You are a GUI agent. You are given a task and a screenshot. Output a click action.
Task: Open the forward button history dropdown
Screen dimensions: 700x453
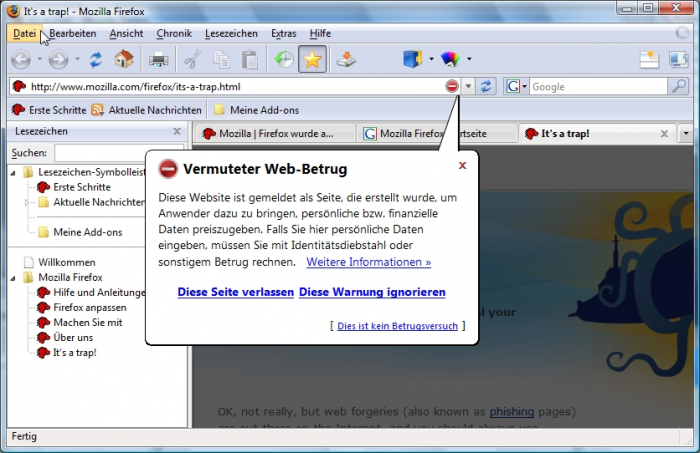pos(77,59)
